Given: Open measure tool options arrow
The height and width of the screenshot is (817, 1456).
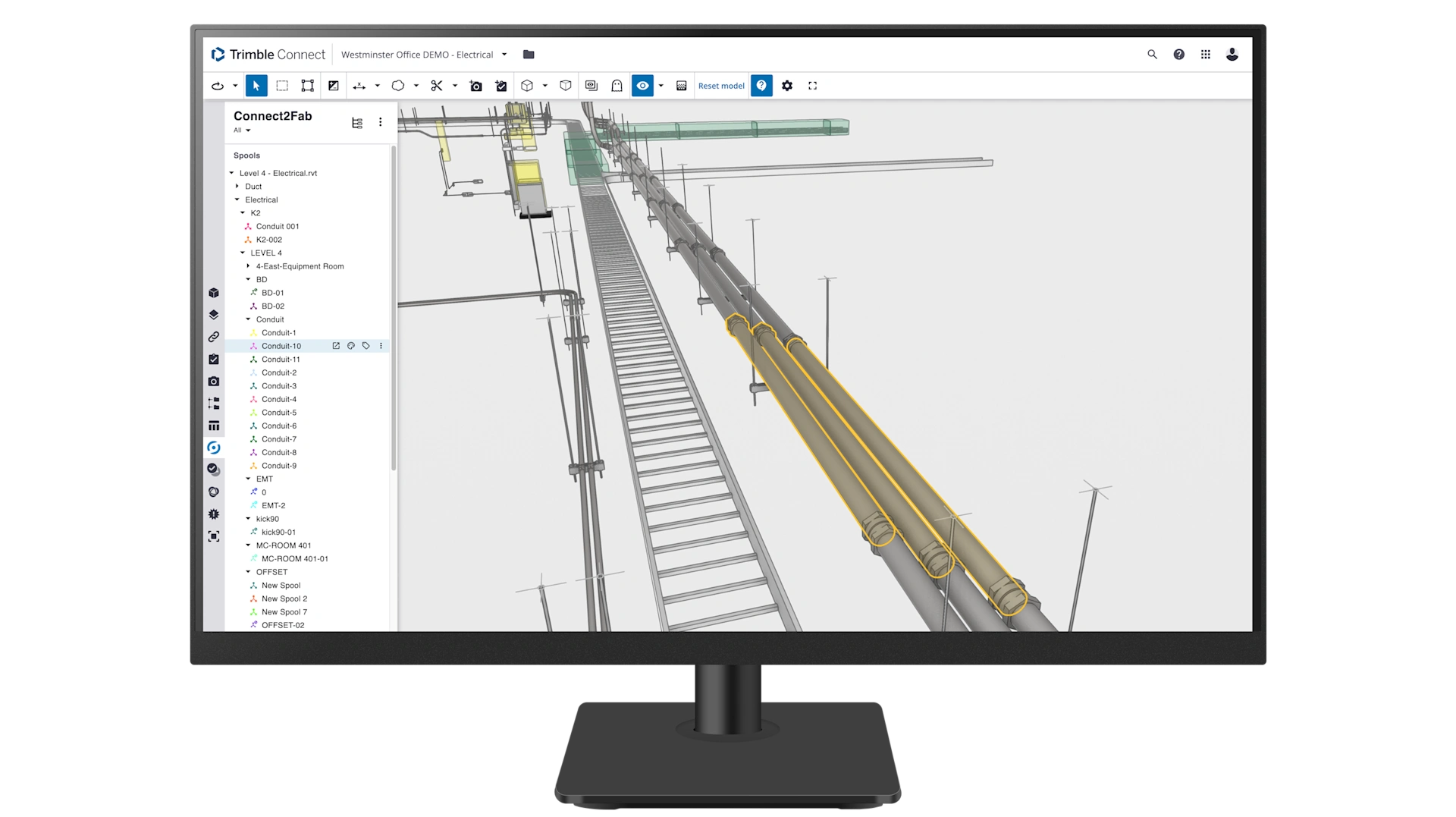Looking at the screenshot, I should (x=377, y=86).
